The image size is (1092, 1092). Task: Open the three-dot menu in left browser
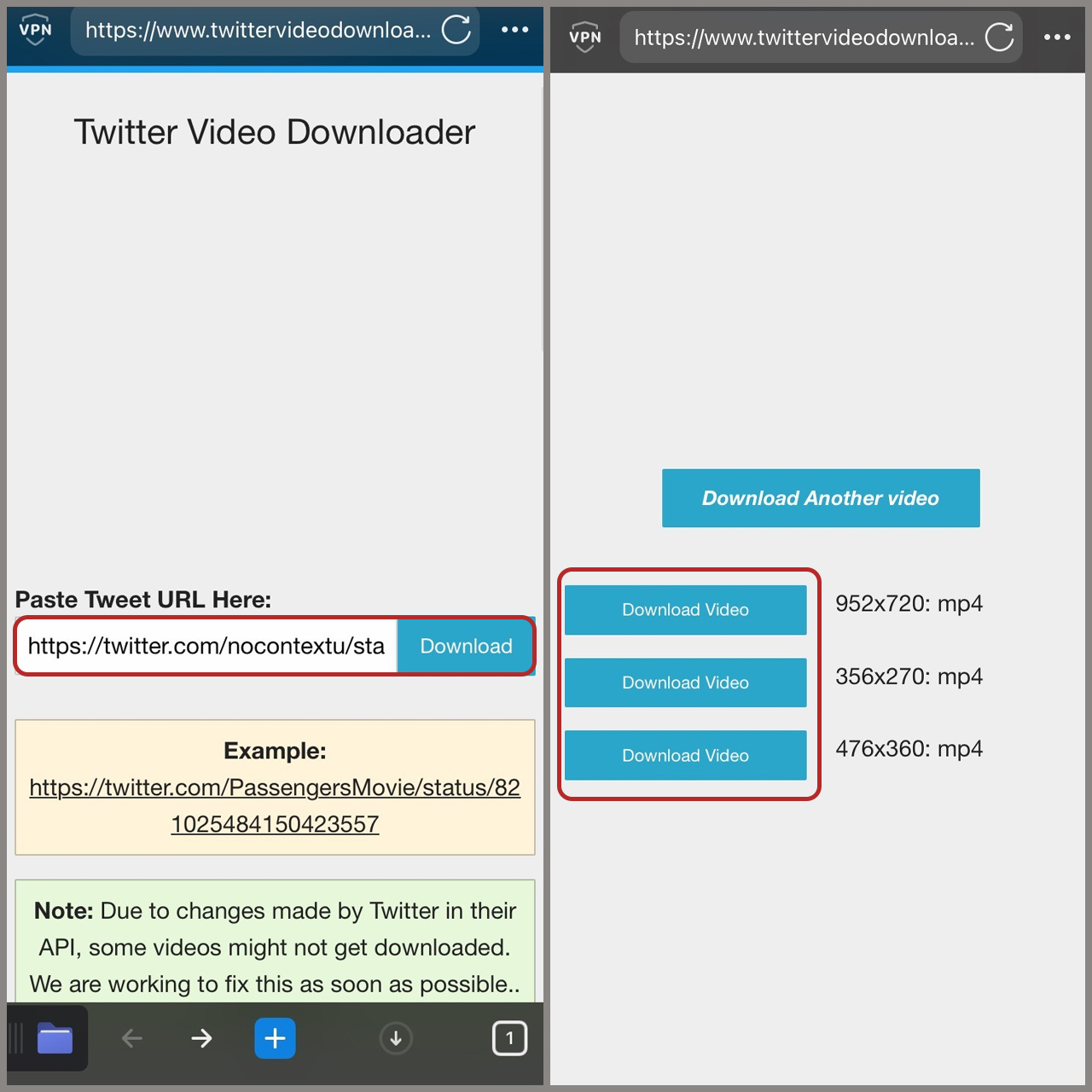(x=514, y=30)
